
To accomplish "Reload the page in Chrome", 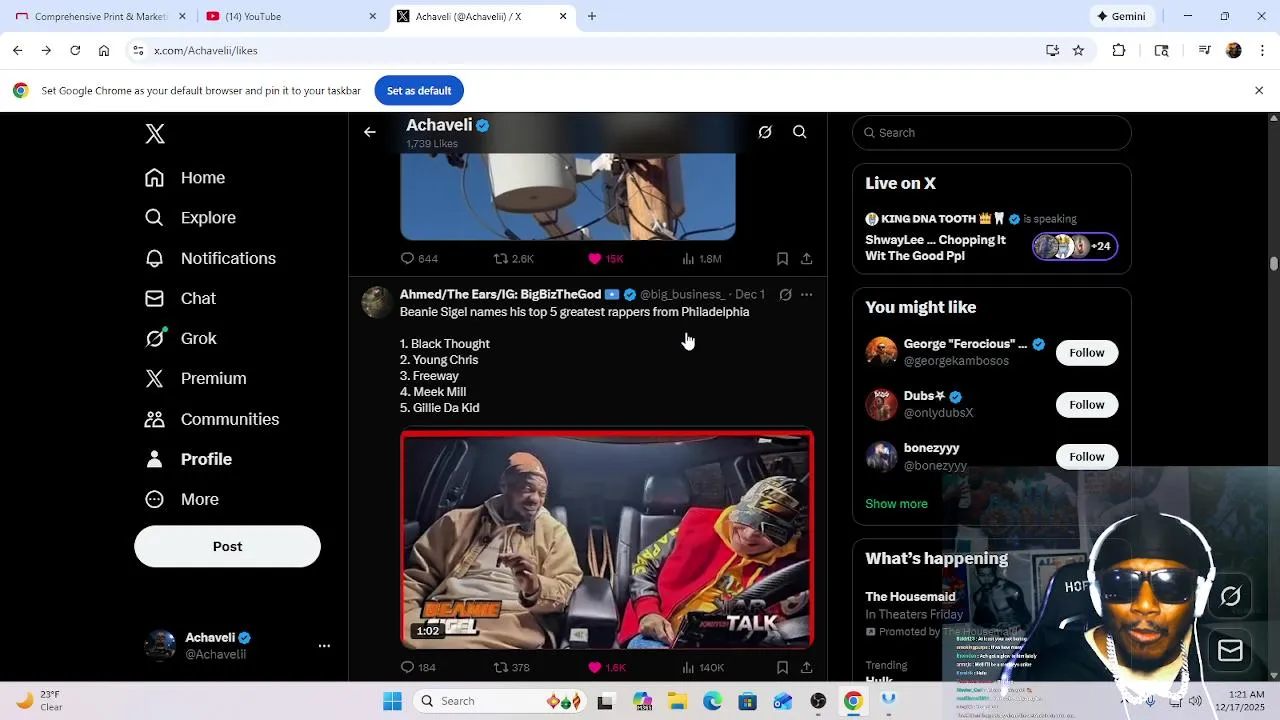I will tap(75, 50).
